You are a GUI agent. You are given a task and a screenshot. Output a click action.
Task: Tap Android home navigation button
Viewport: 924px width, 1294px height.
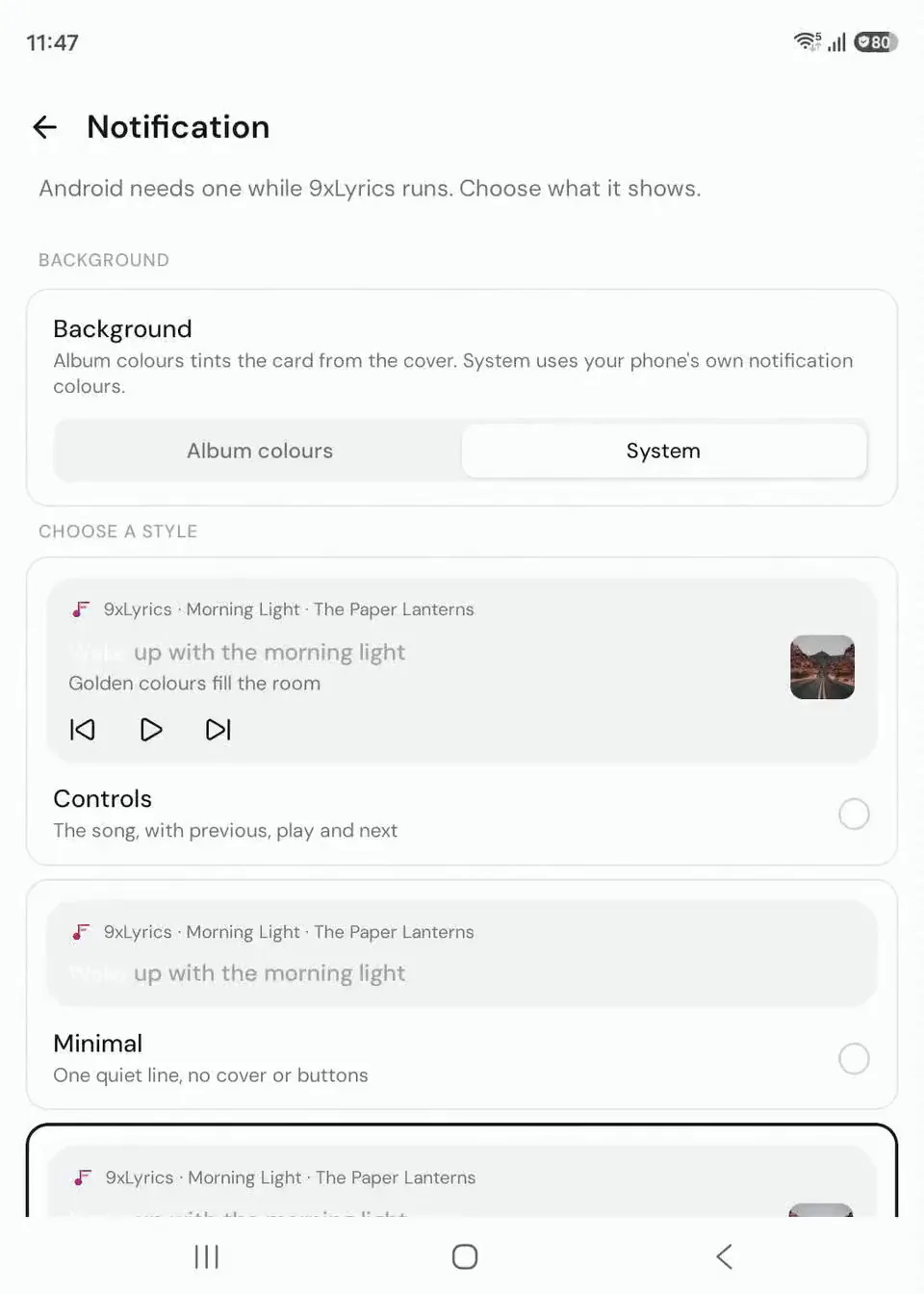tap(465, 1256)
